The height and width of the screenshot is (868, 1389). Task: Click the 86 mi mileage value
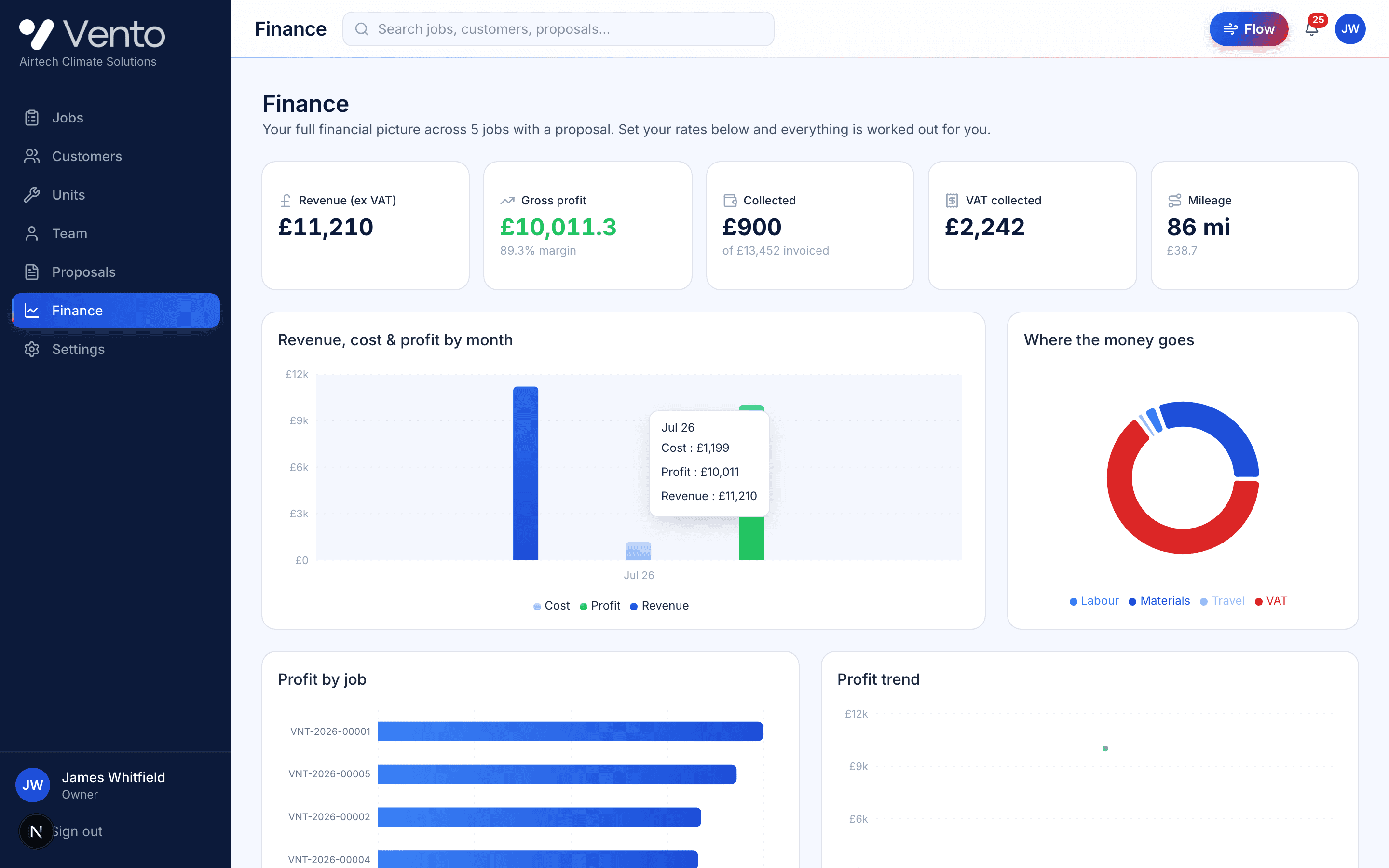(x=1198, y=227)
